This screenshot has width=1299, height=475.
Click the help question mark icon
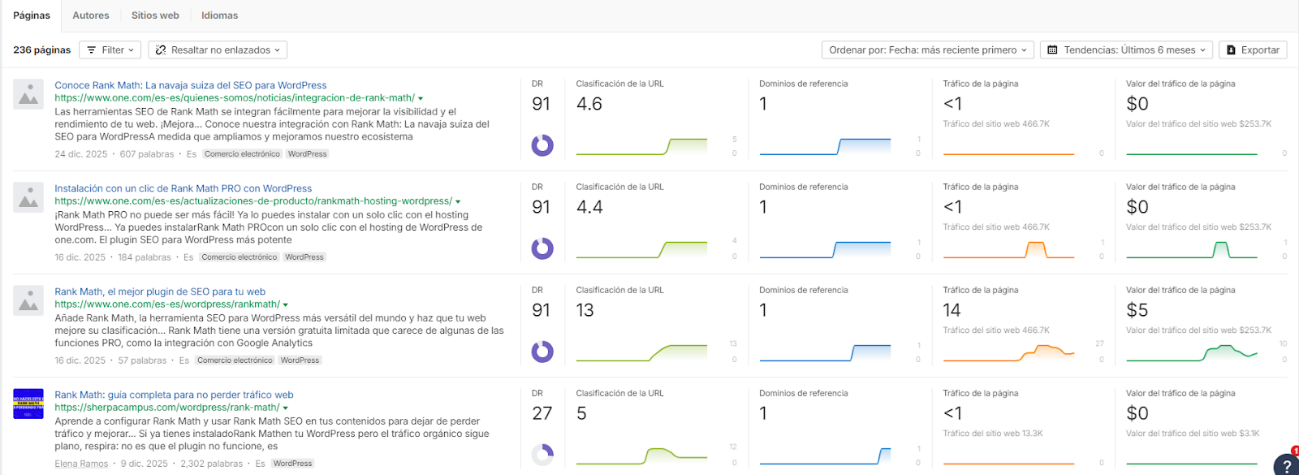pos(1284,464)
